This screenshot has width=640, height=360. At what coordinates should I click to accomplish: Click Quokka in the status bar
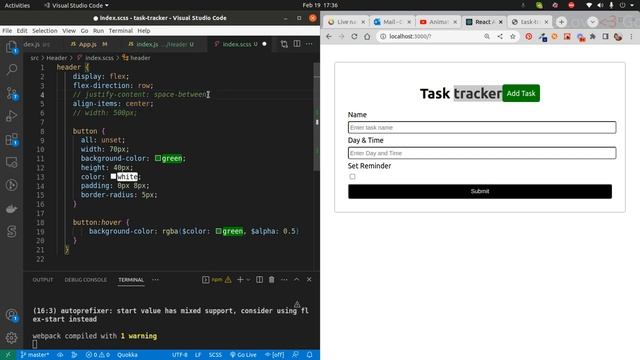(127, 355)
